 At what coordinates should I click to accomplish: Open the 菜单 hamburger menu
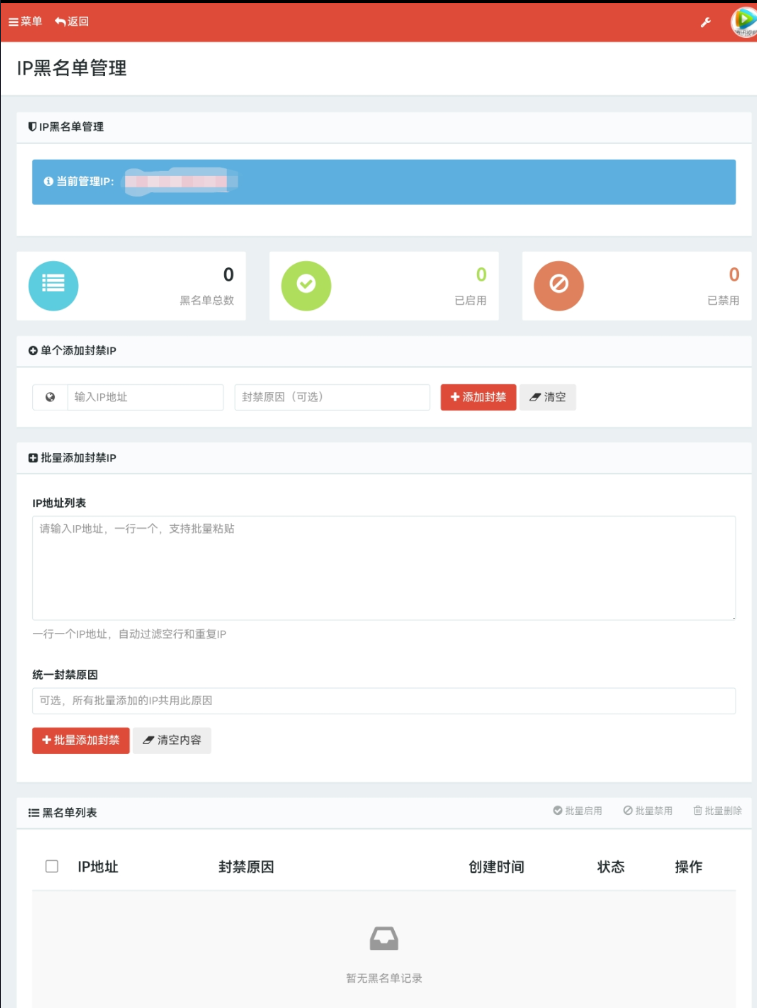point(25,21)
